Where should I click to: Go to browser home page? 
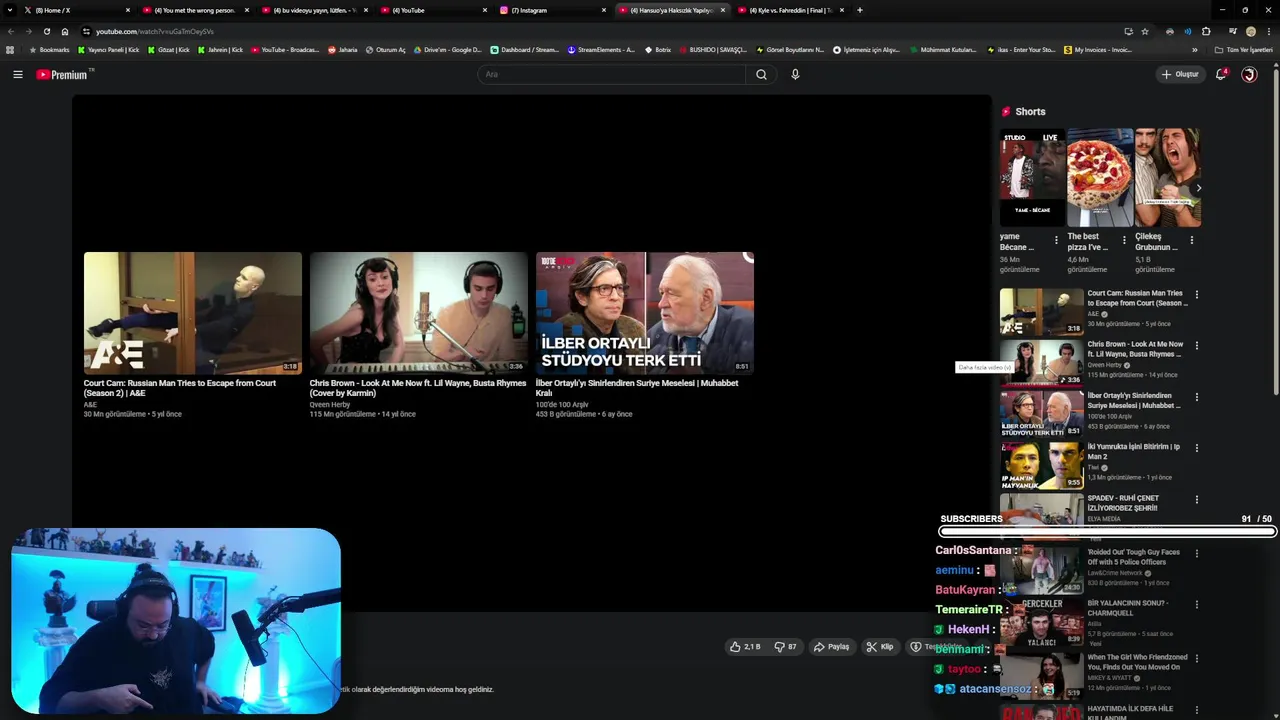65,31
